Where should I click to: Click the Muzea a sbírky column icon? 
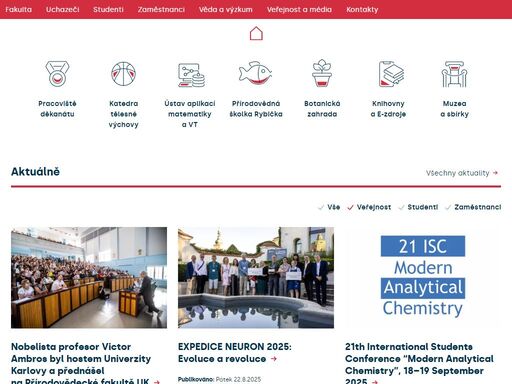tap(454, 74)
